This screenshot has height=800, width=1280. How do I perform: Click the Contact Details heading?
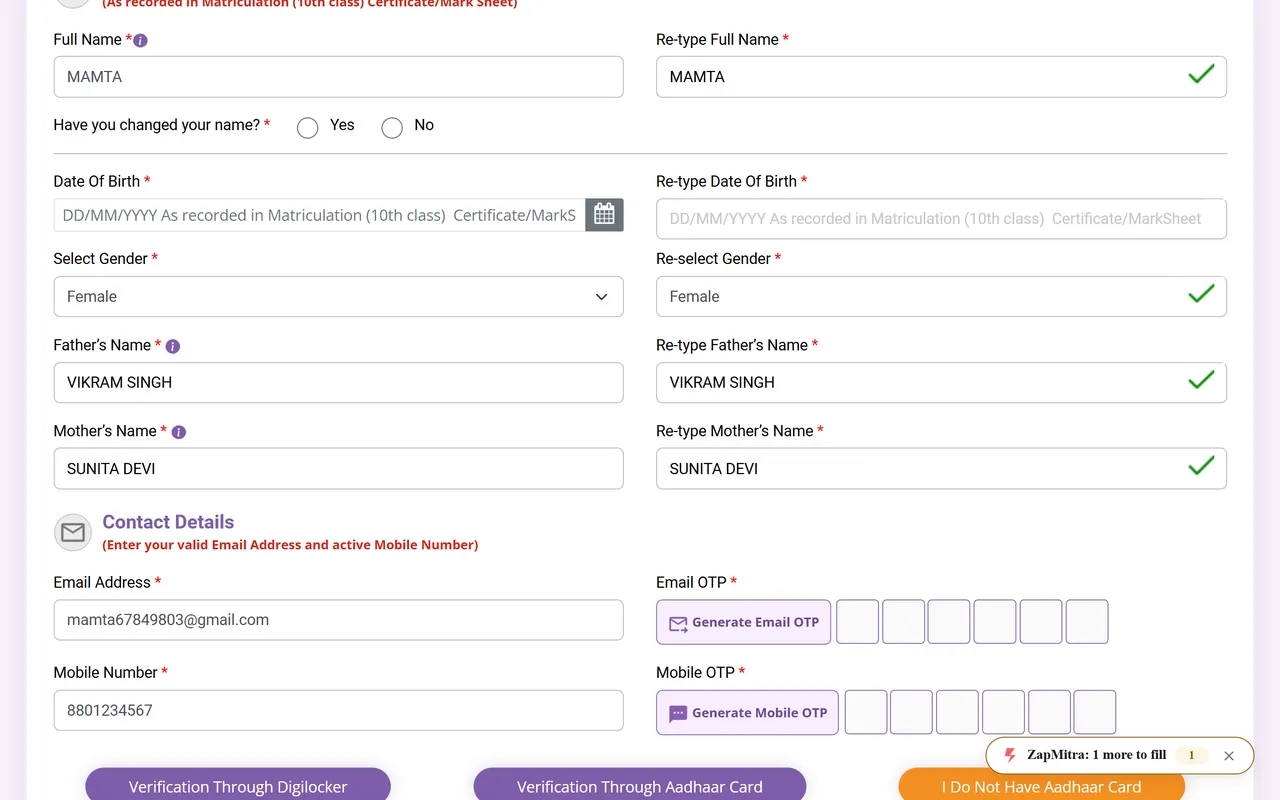tap(168, 522)
